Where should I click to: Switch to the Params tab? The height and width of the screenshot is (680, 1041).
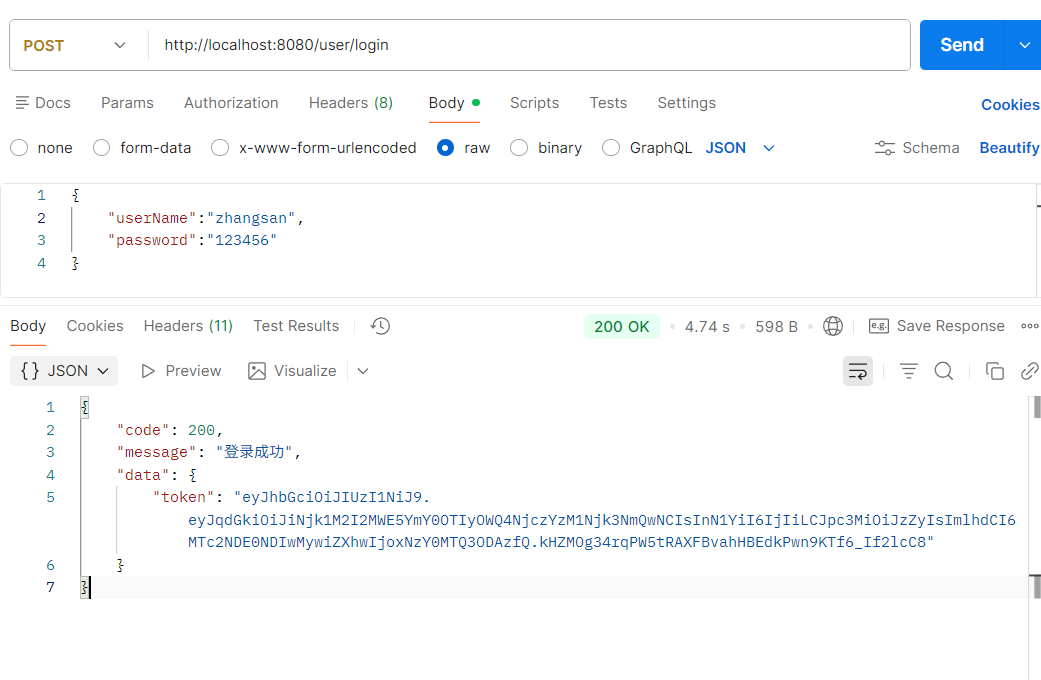pyautogui.click(x=127, y=103)
